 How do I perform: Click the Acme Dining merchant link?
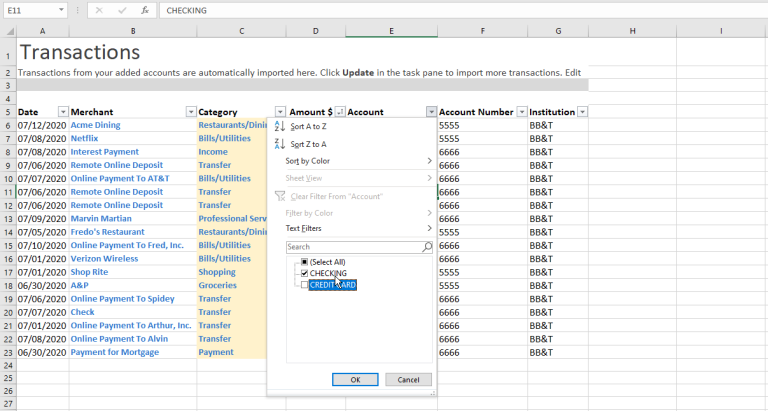96,125
